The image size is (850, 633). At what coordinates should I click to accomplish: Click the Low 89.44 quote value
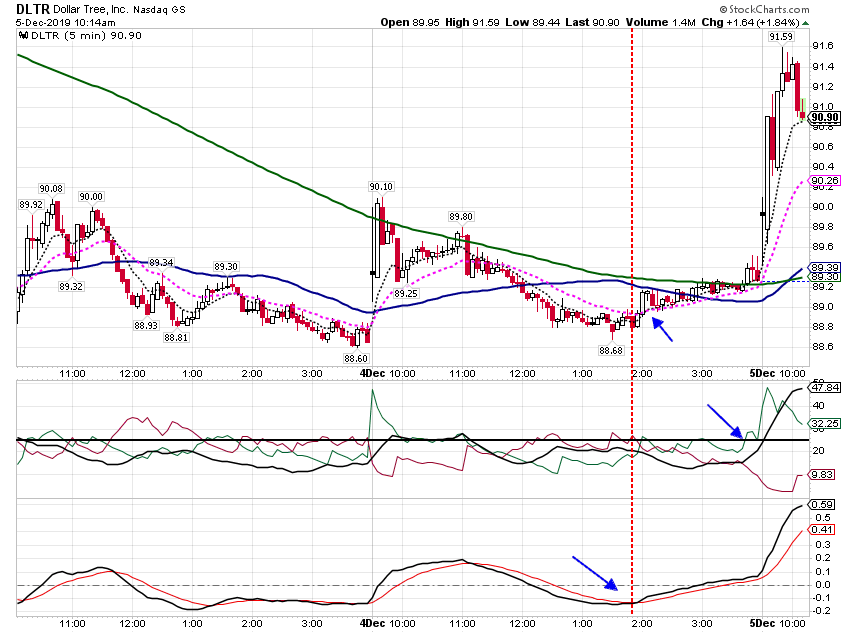pos(532,22)
